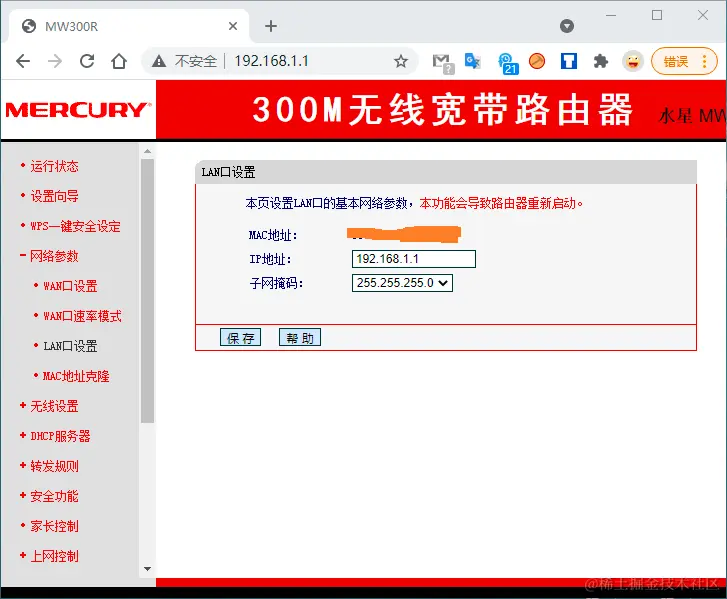Reload the router page
This screenshot has height=599, width=727.
pyautogui.click(x=87, y=61)
